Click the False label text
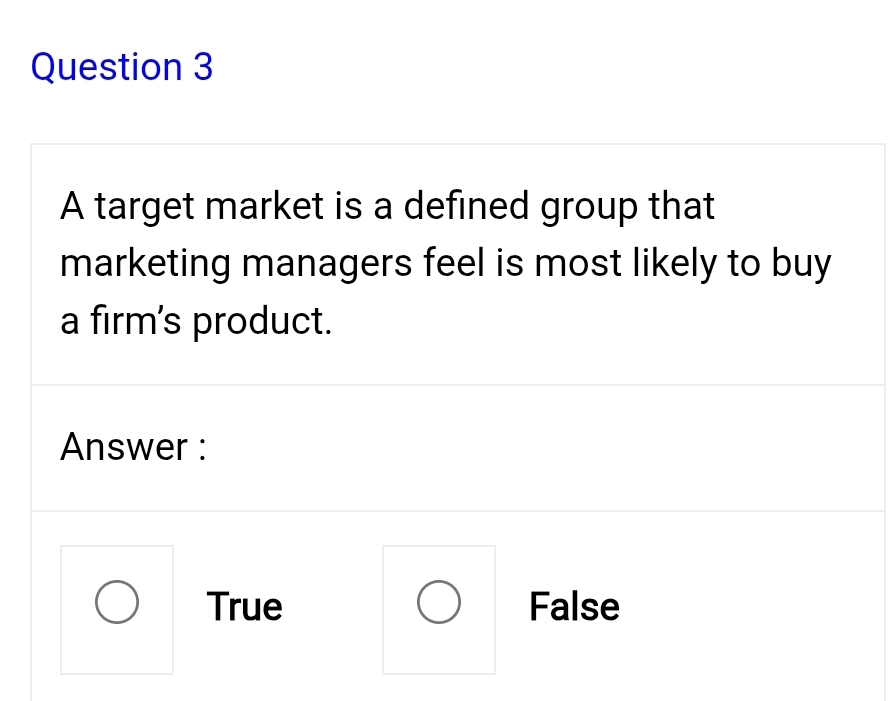Viewport: 889px width, 701px height. 574,606
